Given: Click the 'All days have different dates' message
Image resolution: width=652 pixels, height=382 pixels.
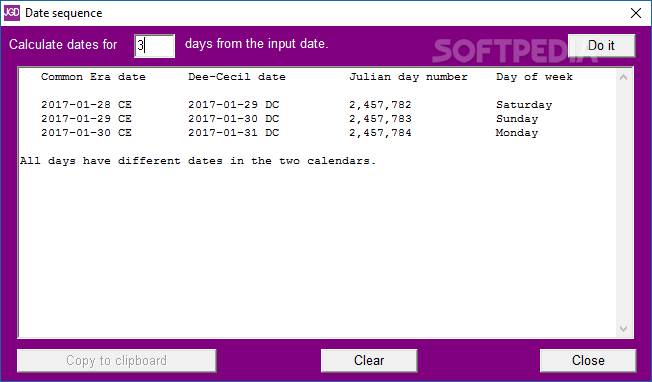Looking at the screenshot, I should coord(198,161).
